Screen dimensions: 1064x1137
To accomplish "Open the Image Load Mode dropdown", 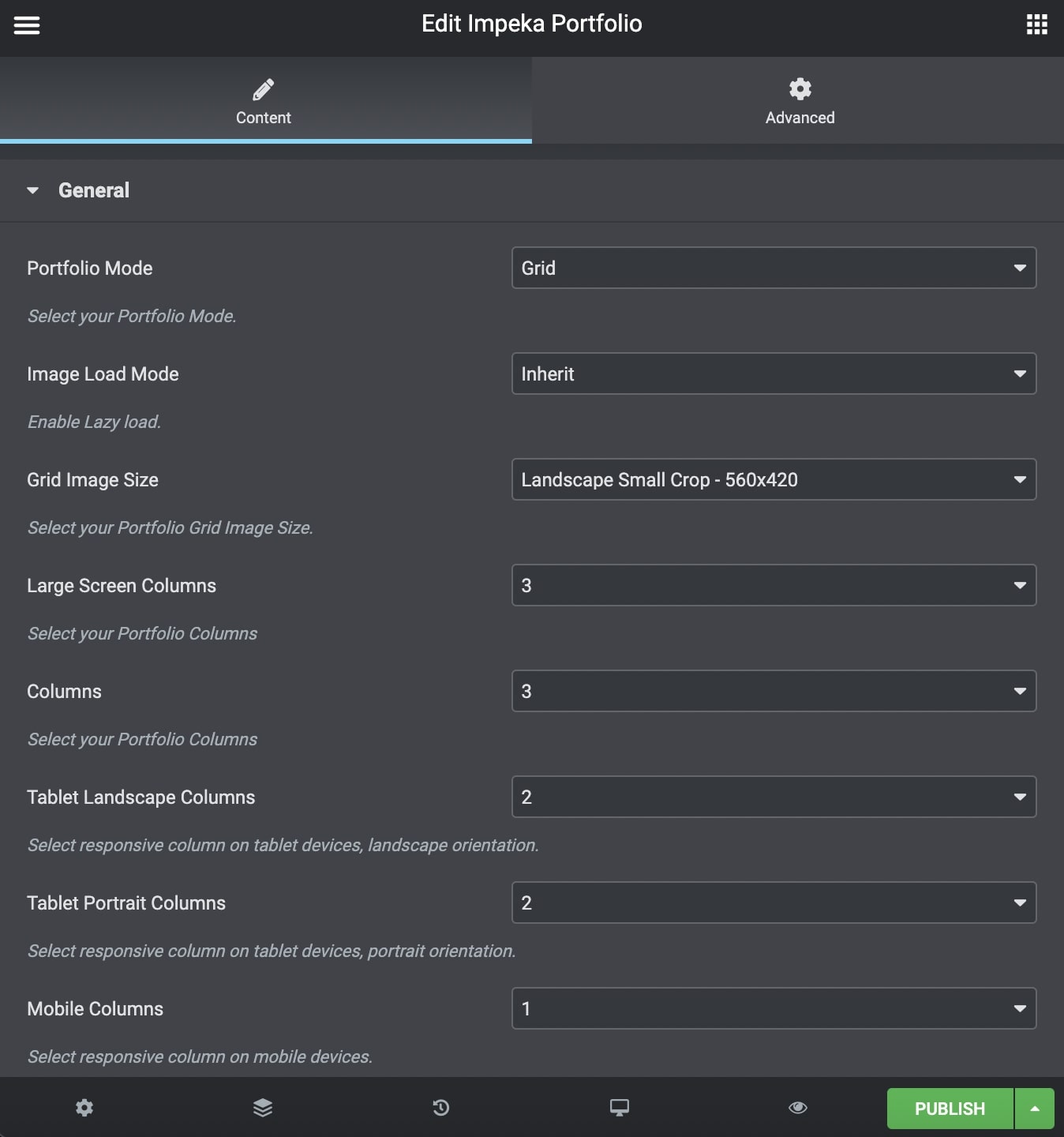I will tap(774, 374).
